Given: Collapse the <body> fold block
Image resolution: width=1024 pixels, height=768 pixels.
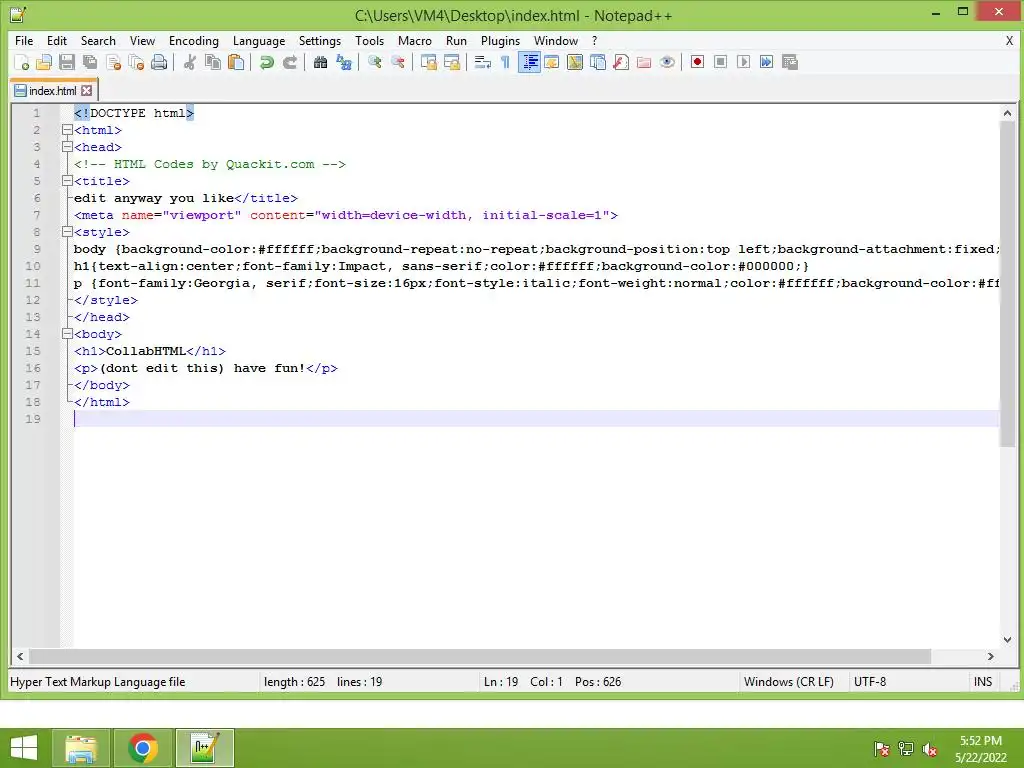Looking at the screenshot, I should (67, 334).
